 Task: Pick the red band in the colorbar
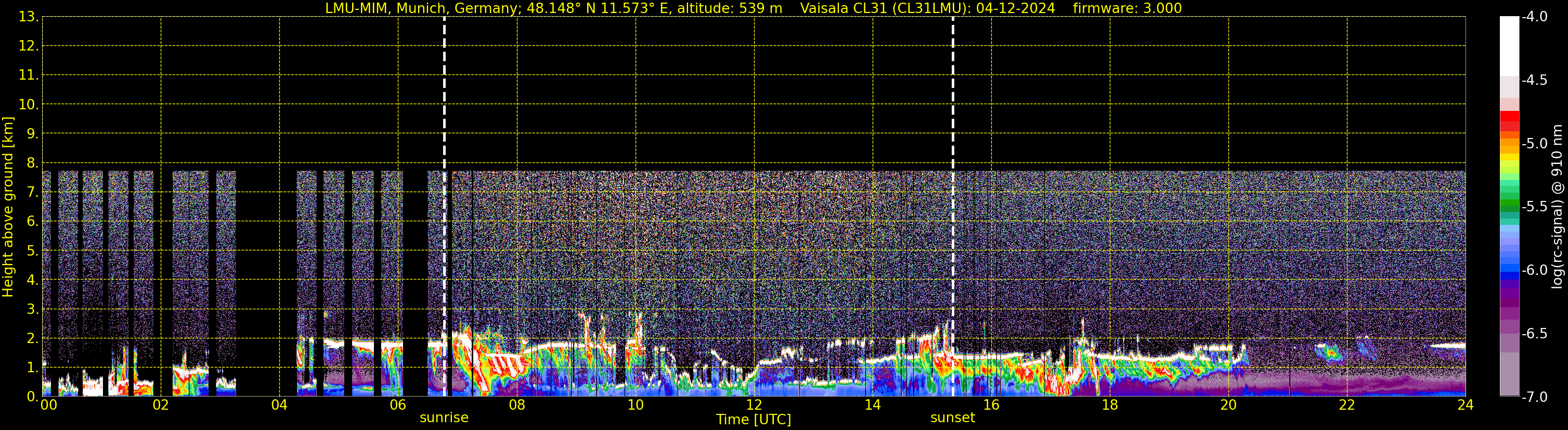click(1510, 116)
